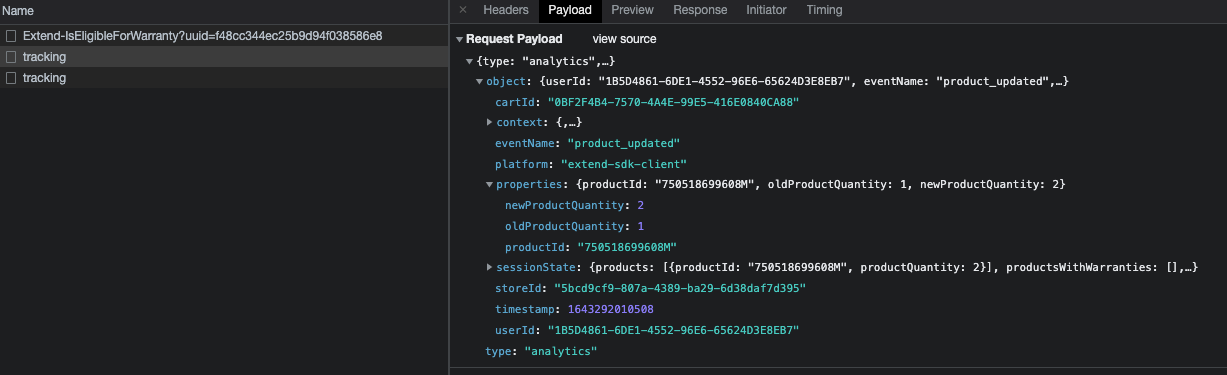Open the Timing tab

point(825,10)
